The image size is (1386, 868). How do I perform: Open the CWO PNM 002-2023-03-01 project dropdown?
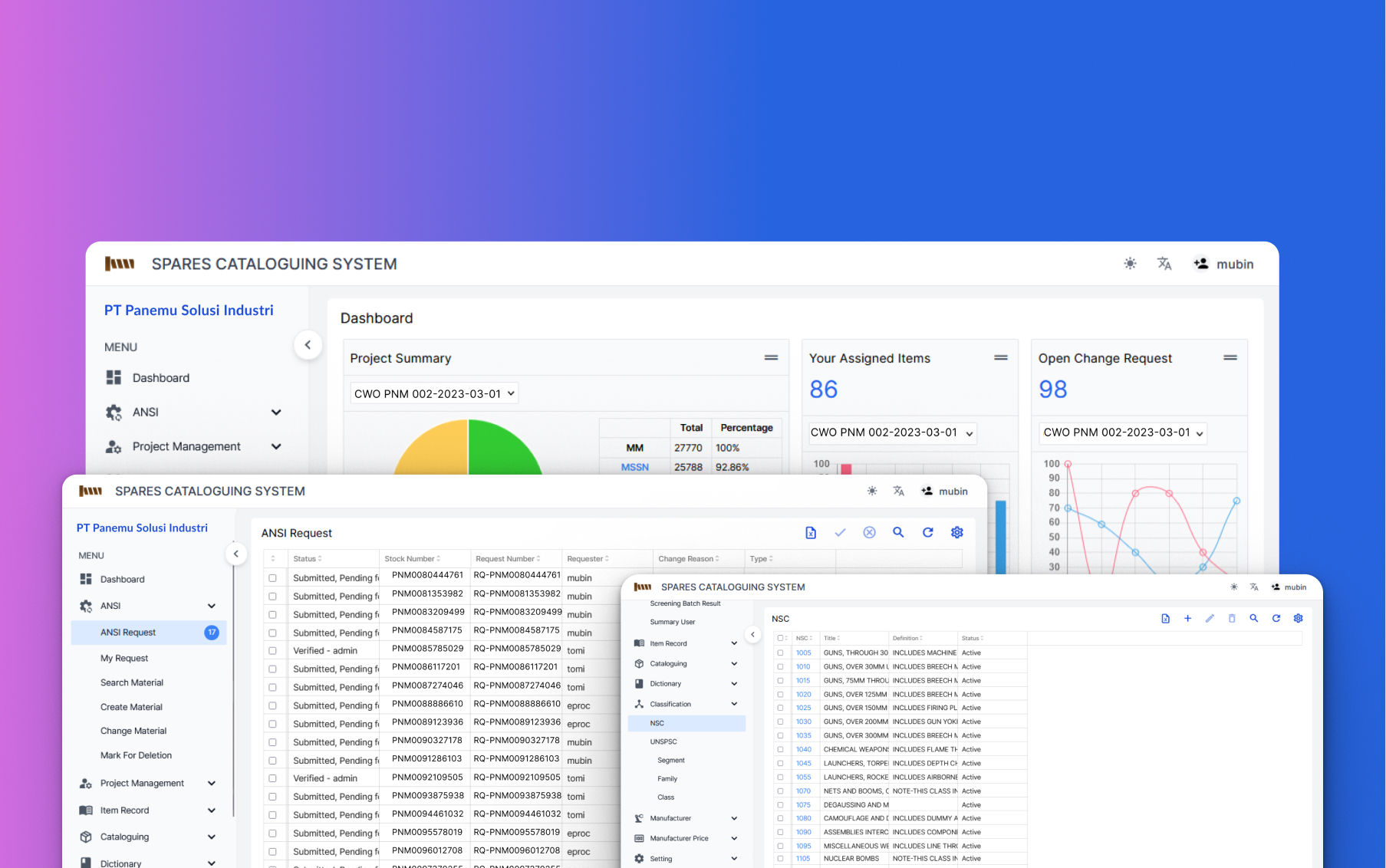433,393
